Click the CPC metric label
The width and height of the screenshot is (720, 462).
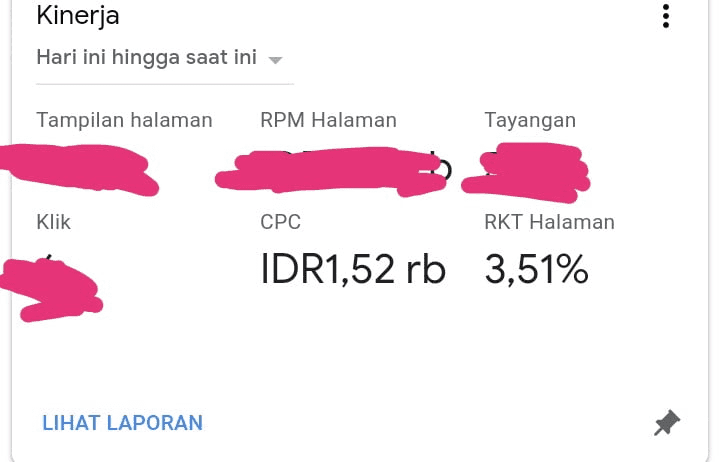[x=281, y=222]
